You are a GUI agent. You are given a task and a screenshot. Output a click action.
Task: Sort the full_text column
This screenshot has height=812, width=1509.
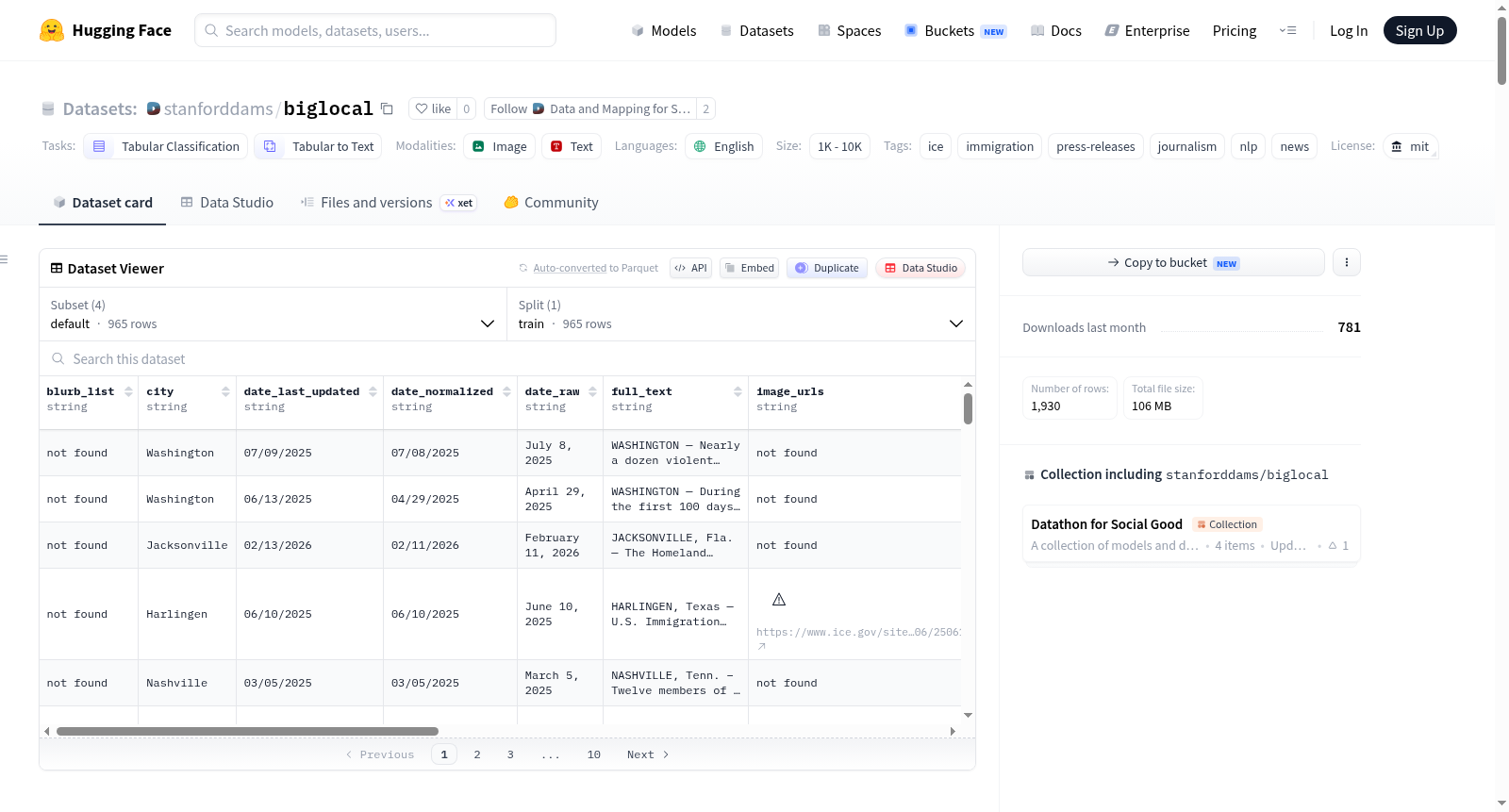click(738, 391)
